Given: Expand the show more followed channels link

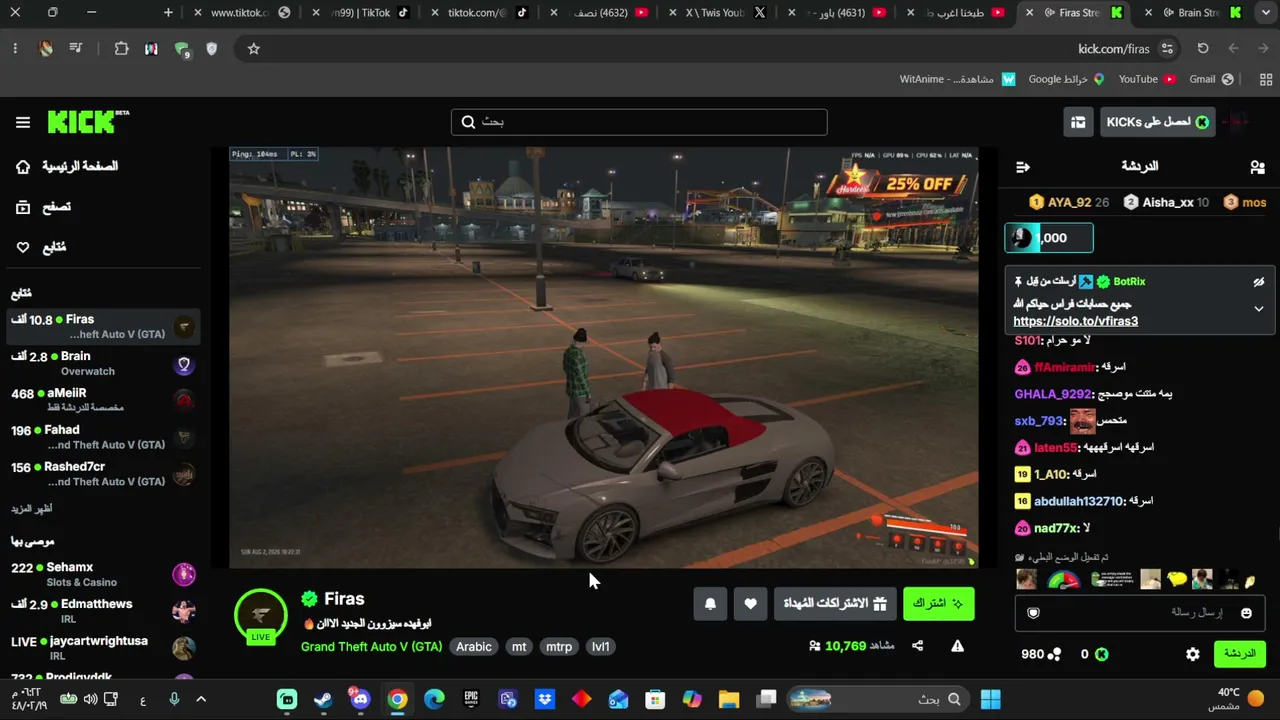Looking at the screenshot, I should (x=32, y=508).
